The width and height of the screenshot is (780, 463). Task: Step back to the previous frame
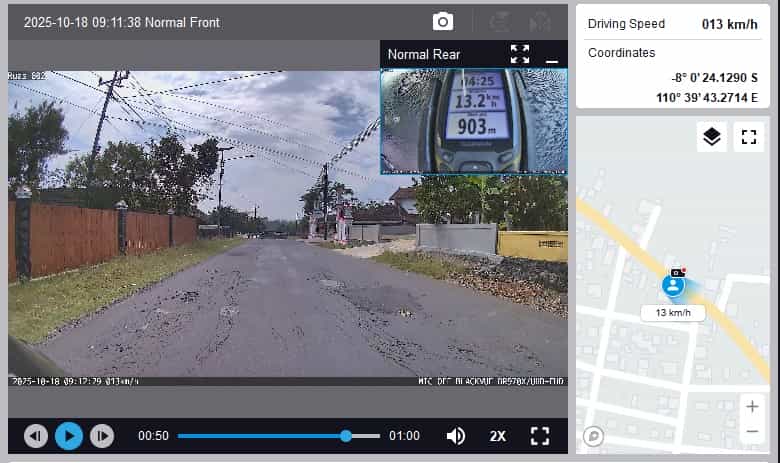tap(36, 436)
